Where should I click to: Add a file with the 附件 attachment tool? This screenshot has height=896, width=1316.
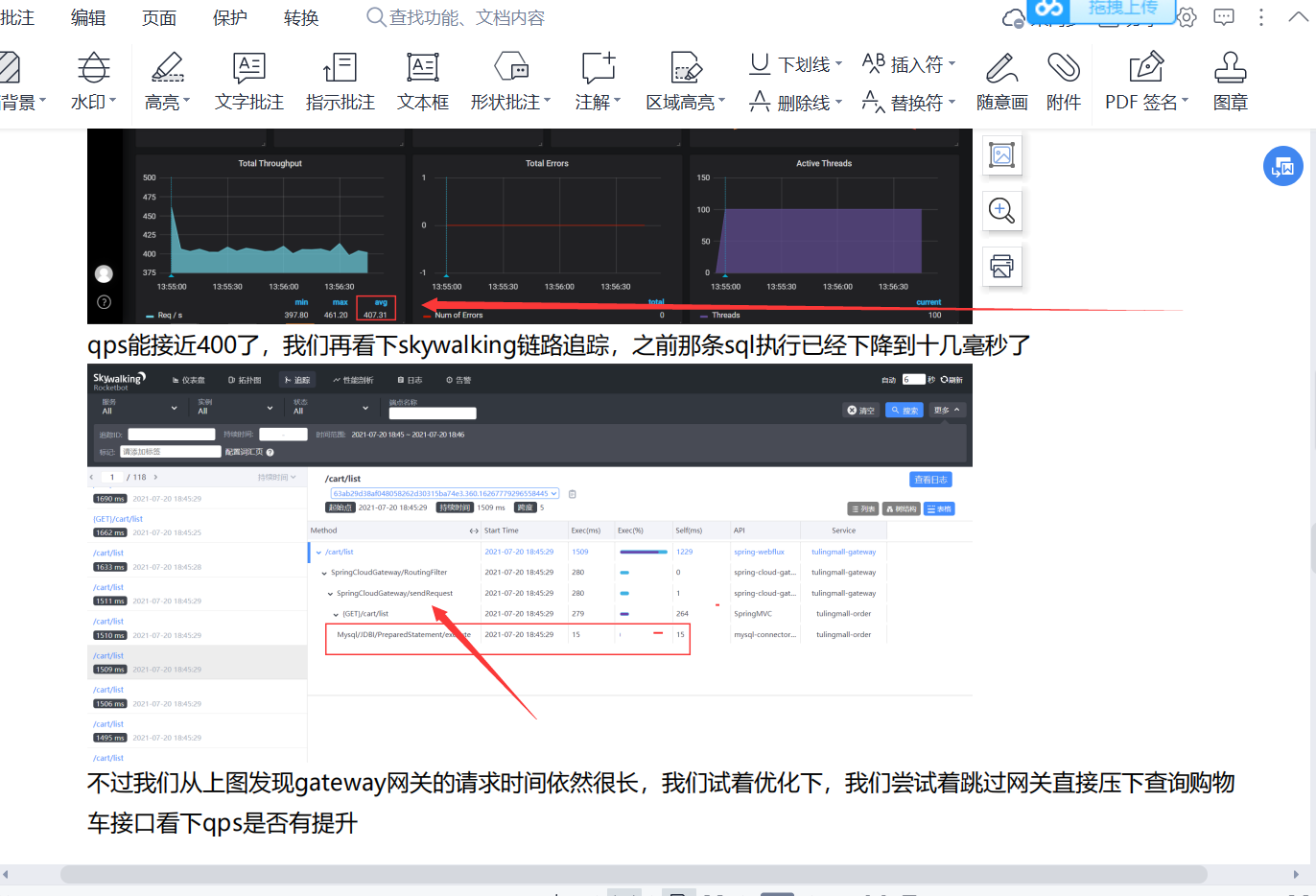[1063, 81]
